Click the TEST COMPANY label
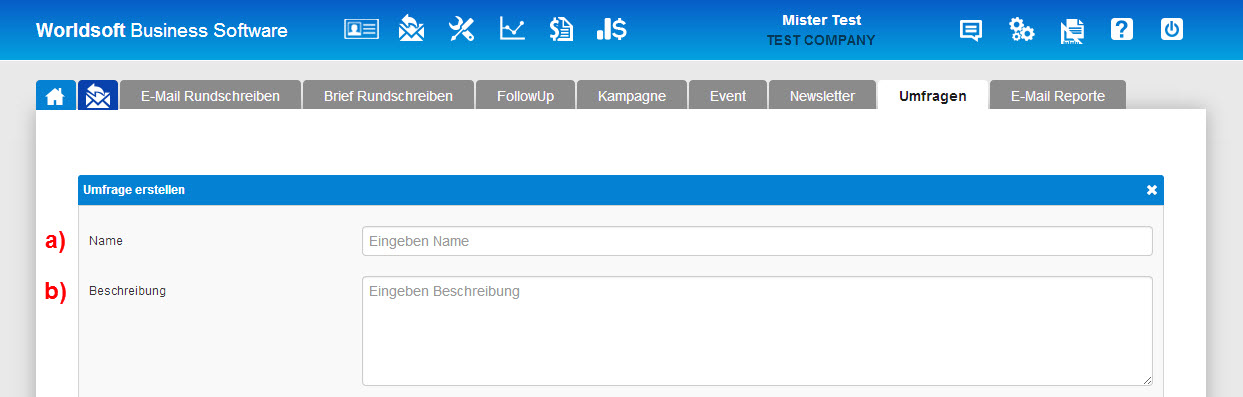Viewport: 1243px width, 397px height. 821,41
